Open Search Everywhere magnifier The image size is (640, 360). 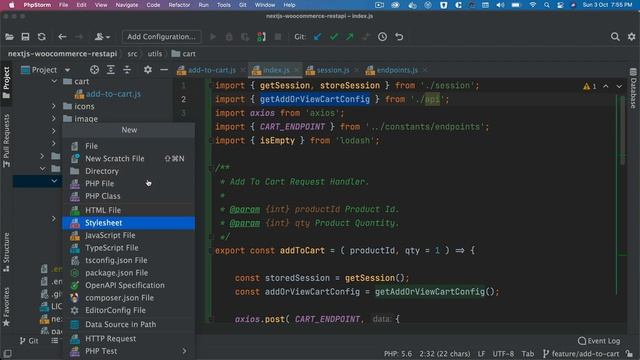coord(615,37)
